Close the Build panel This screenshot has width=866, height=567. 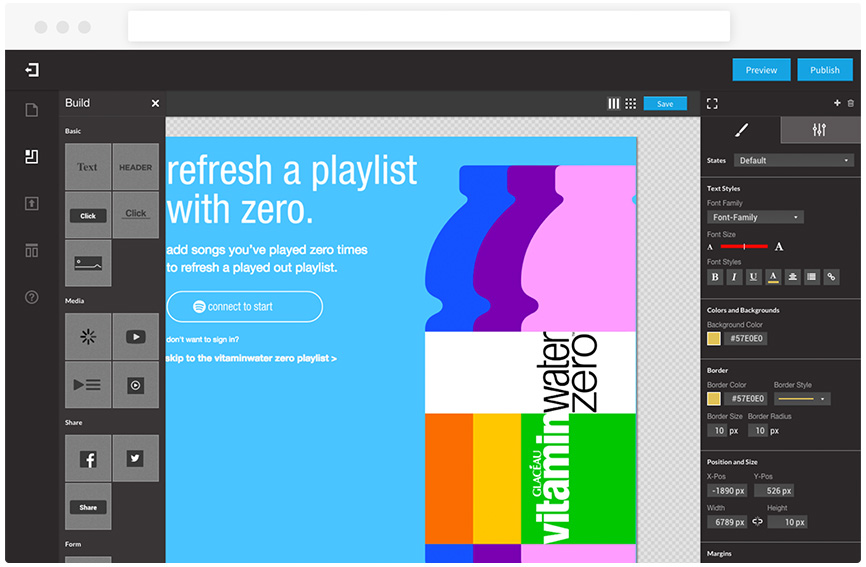[155, 103]
